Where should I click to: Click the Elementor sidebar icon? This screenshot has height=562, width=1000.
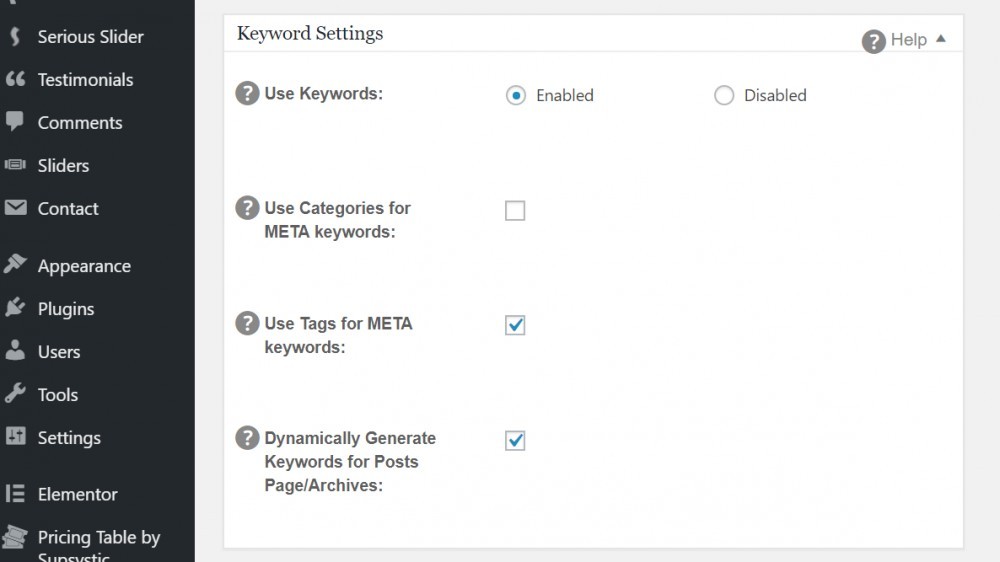click(15, 494)
